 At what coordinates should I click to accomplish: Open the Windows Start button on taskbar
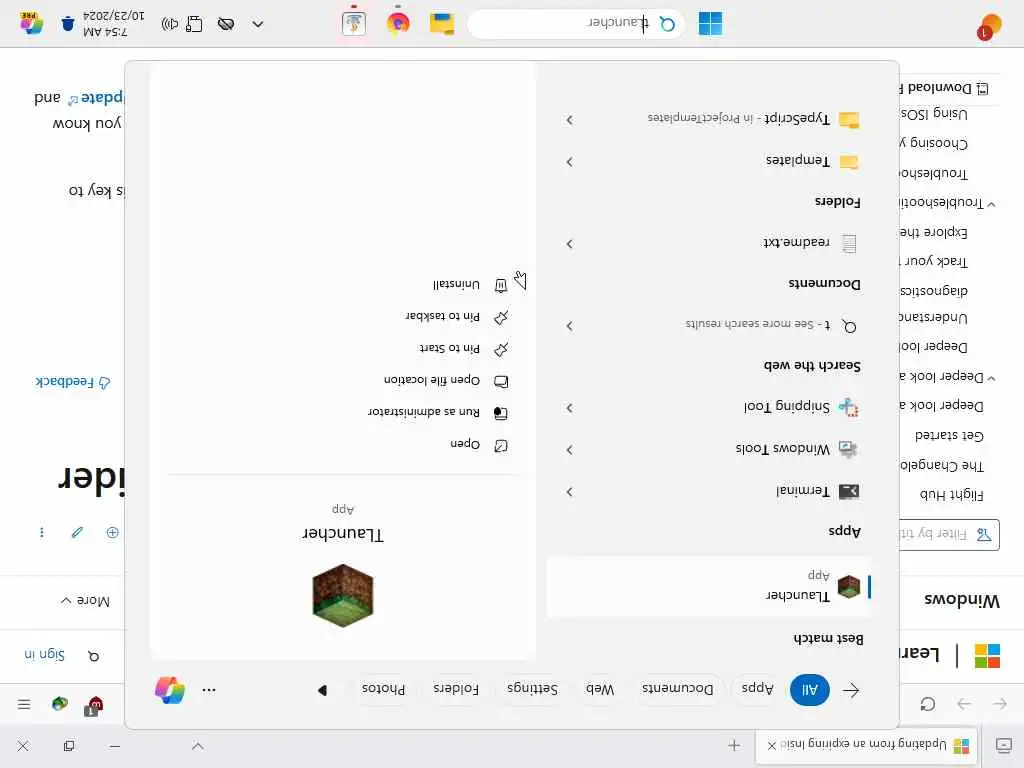click(710, 24)
